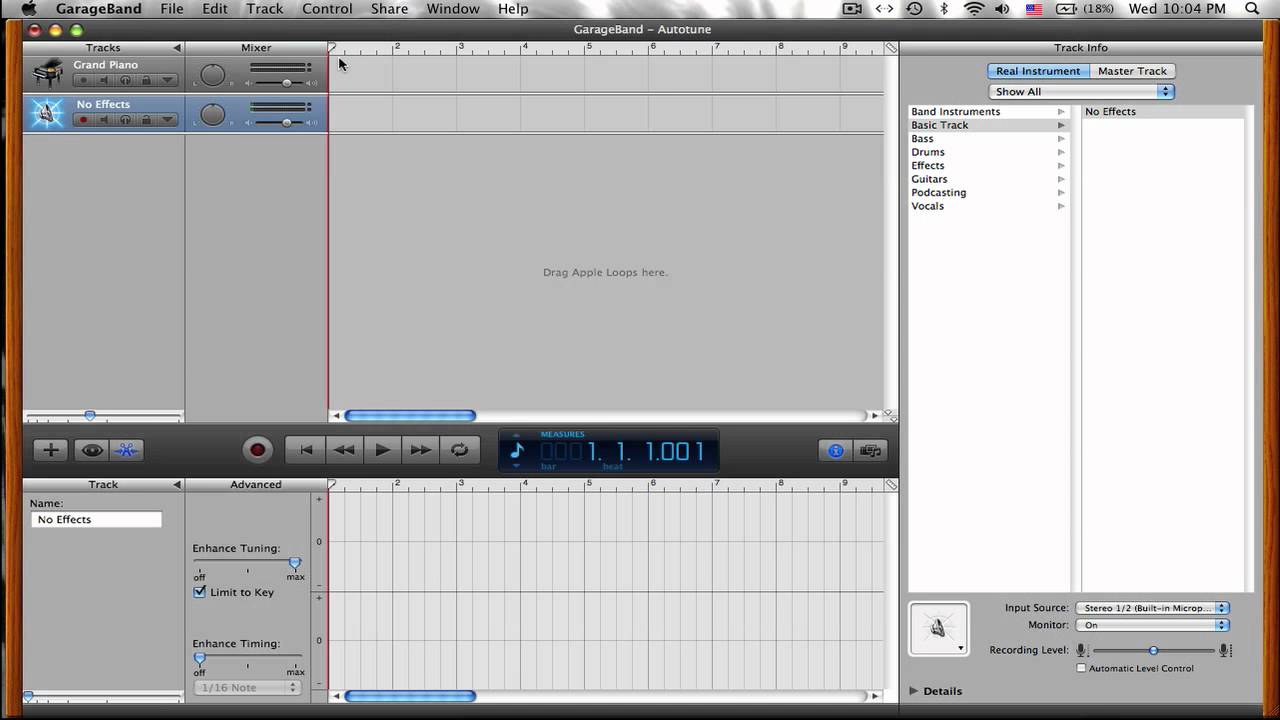Fast forward the playhead

(x=421, y=450)
